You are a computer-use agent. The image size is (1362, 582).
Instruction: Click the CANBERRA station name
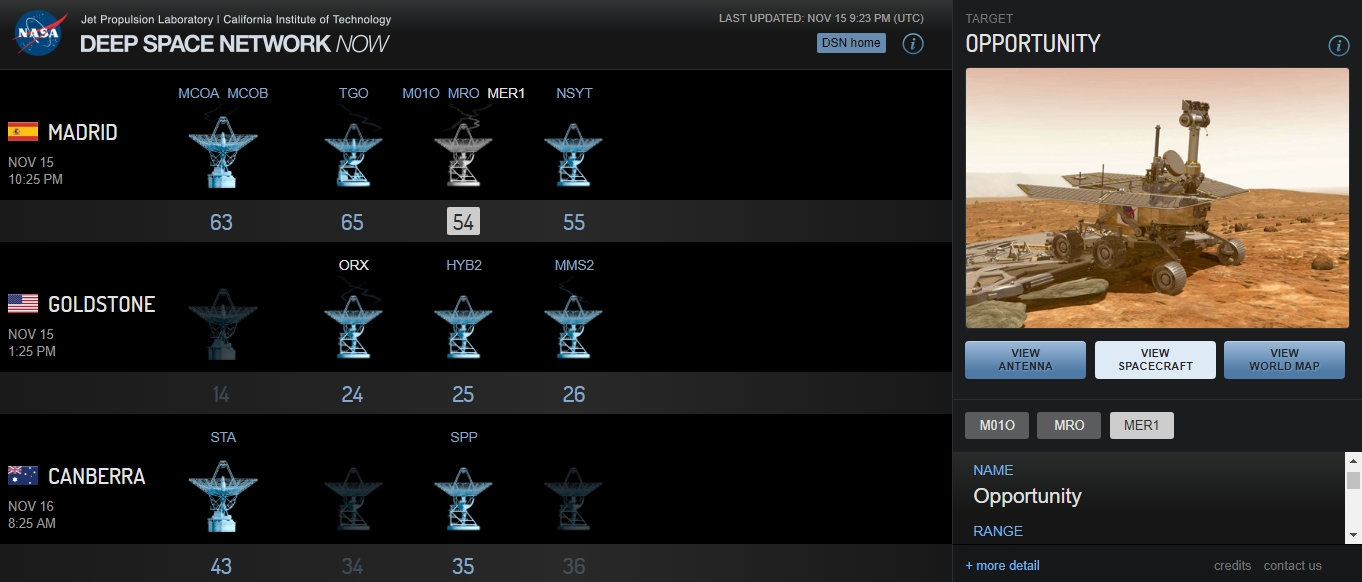pos(97,476)
